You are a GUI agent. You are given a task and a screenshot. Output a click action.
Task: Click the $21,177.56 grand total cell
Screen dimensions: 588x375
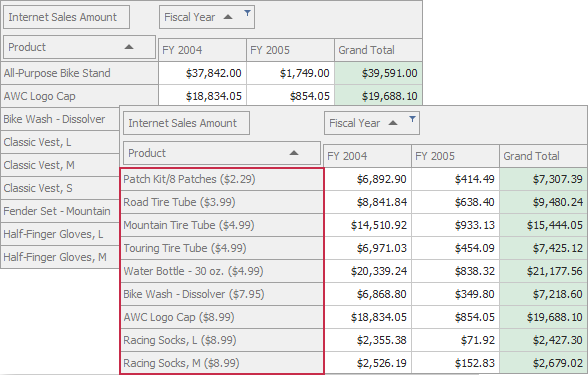[x=543, y=271]
